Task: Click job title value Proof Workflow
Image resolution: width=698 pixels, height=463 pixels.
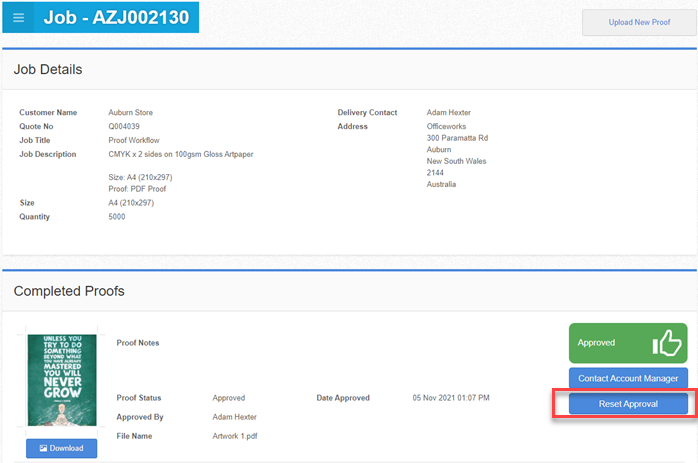Action: click(134, 140)
